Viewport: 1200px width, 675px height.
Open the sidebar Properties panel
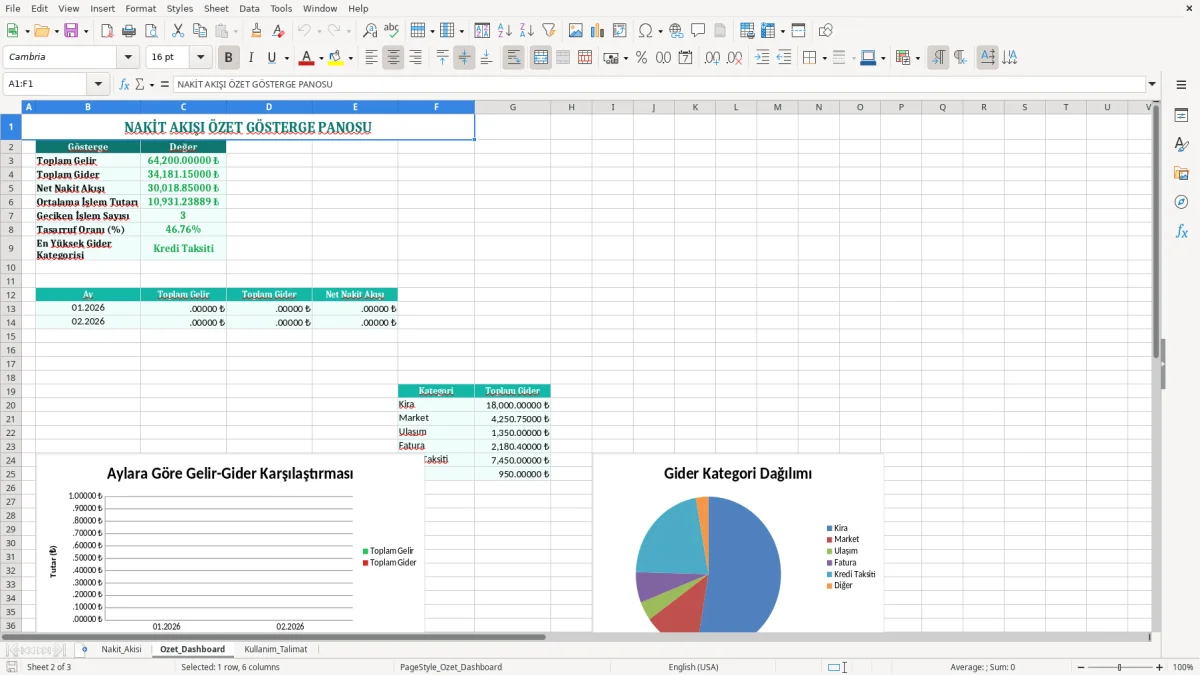coord(1181,116)
